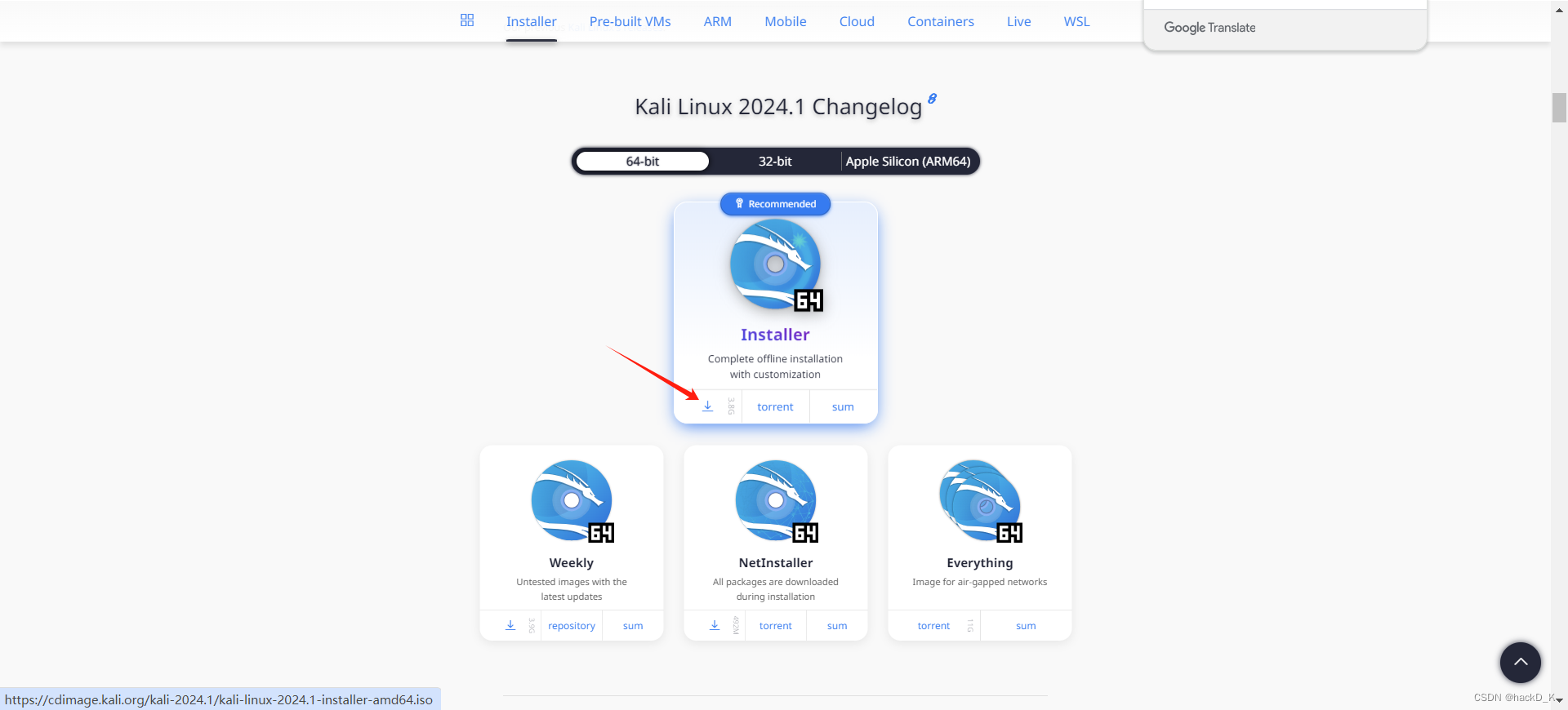Go to the Mobile tab

pyautogui.click(x=785, y=22)
